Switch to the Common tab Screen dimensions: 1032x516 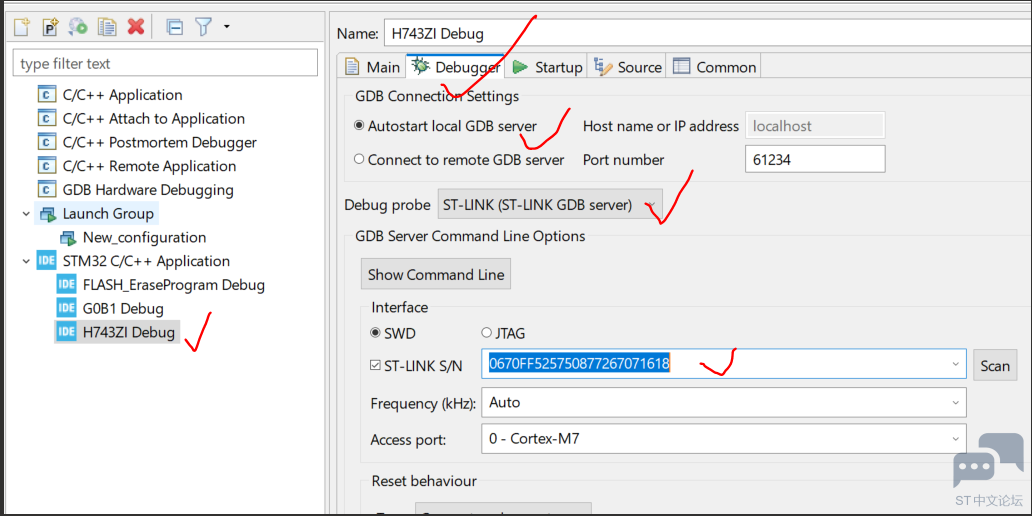pos(715,67)
